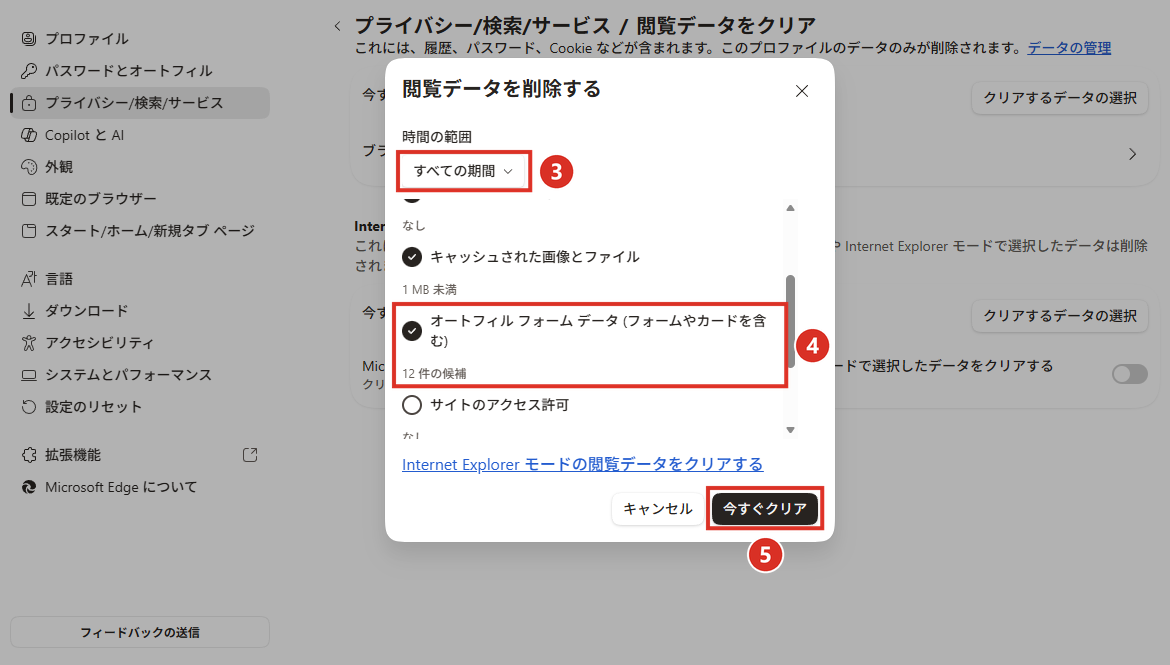The height and width of the screenshot is (665, 1170).
Task: Click the dialog list scroll down arrow
Action: pos(790,430)
